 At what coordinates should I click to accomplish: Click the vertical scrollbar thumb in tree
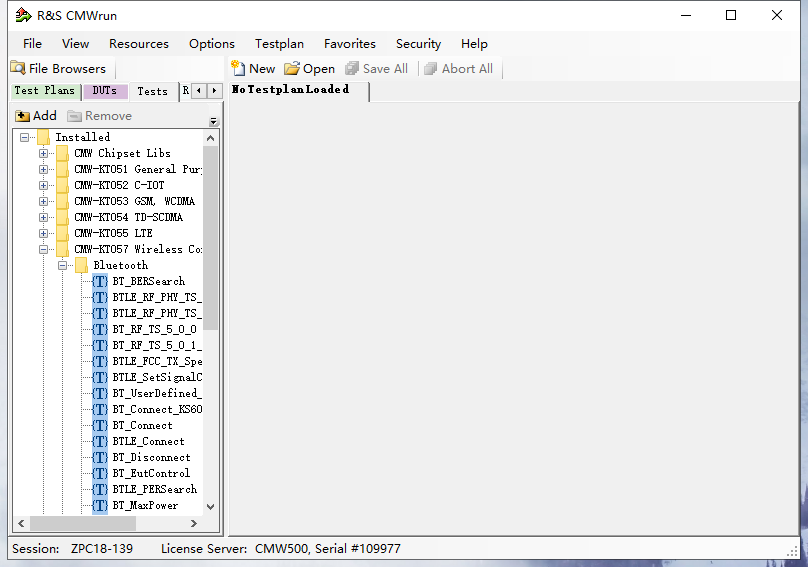pos(210,238)
